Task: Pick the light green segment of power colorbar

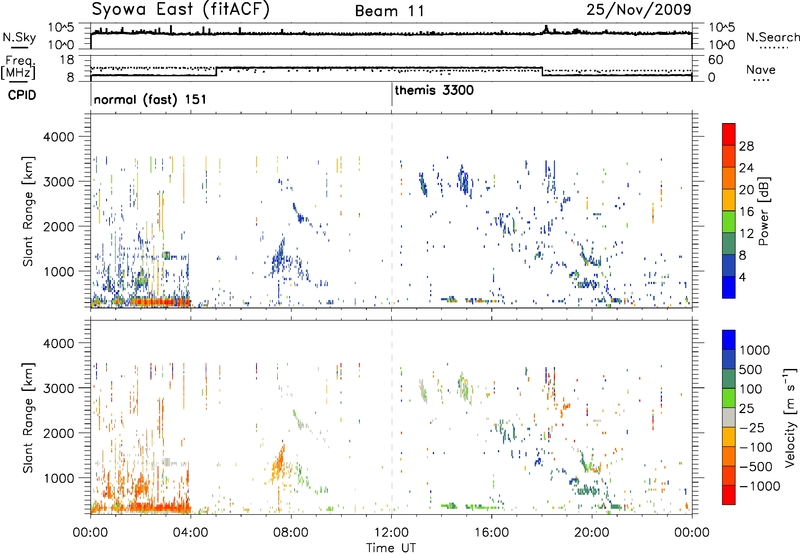Action: click(729, 222)
